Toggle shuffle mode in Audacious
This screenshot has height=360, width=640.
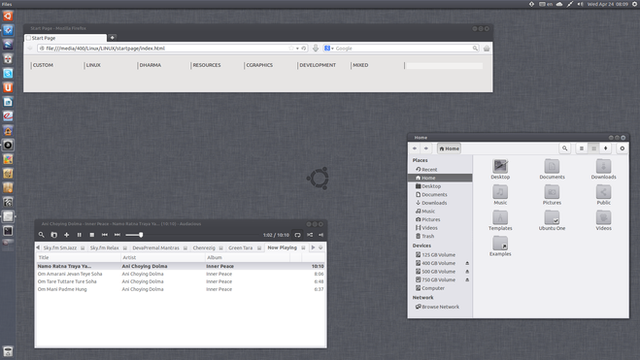click(310, 235)
